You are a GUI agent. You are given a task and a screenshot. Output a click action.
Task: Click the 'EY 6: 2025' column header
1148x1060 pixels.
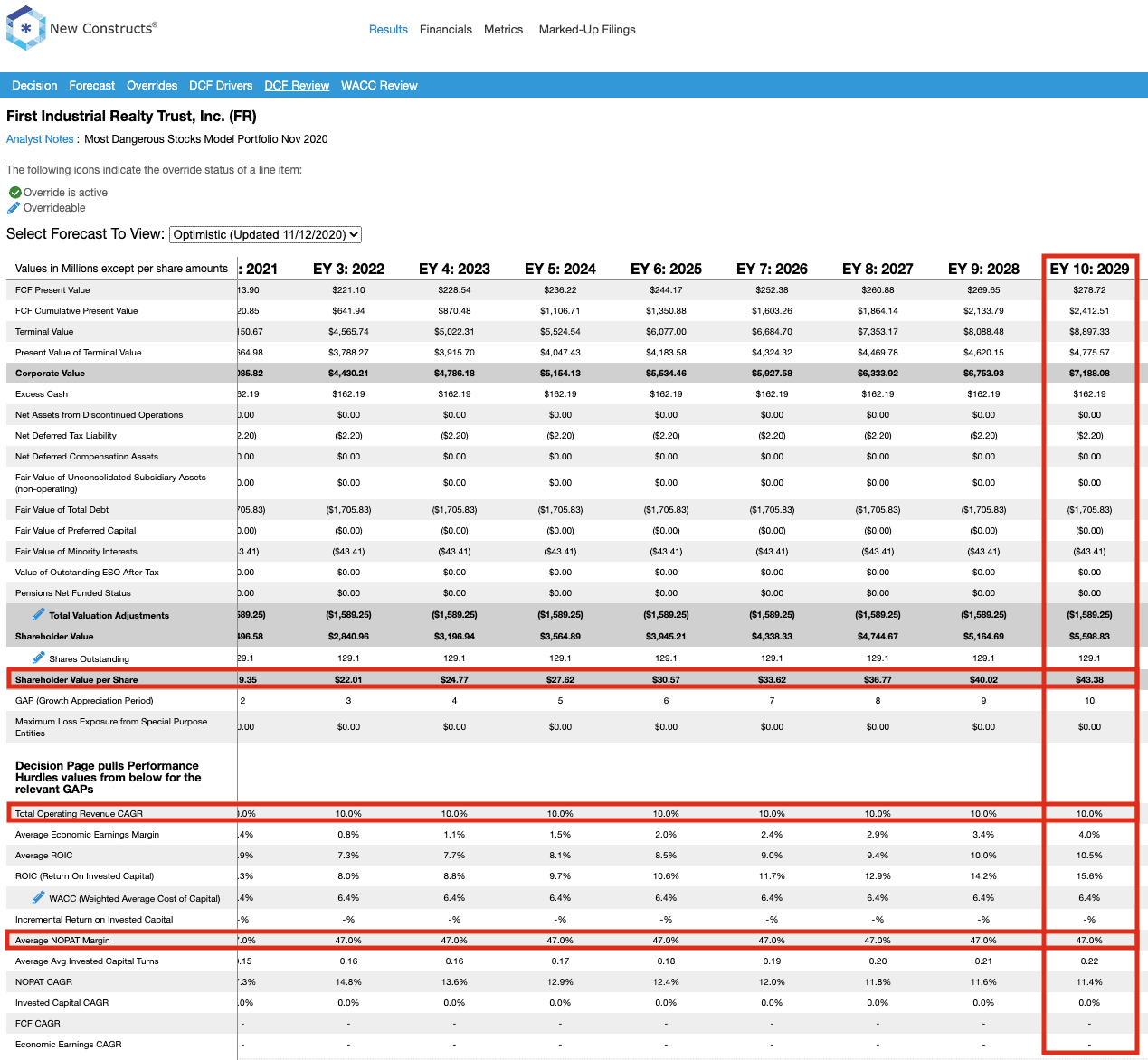point(666,269)
